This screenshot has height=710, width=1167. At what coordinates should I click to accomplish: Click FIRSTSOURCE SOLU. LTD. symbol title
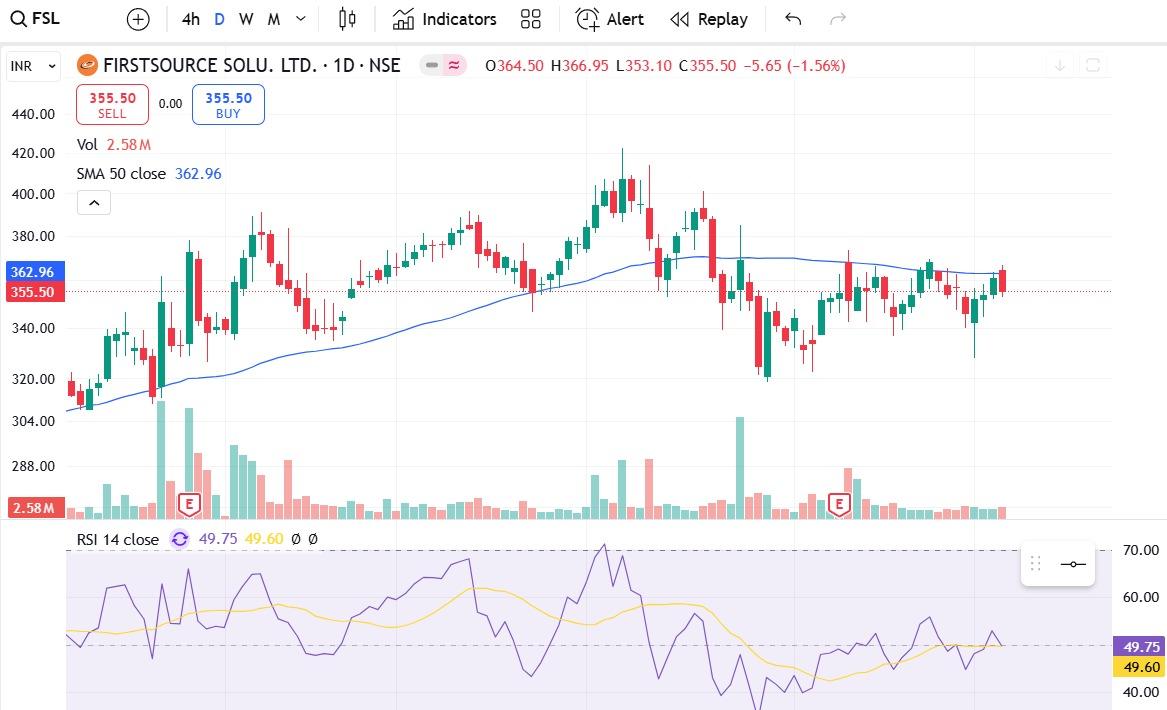tap(252, 65)
